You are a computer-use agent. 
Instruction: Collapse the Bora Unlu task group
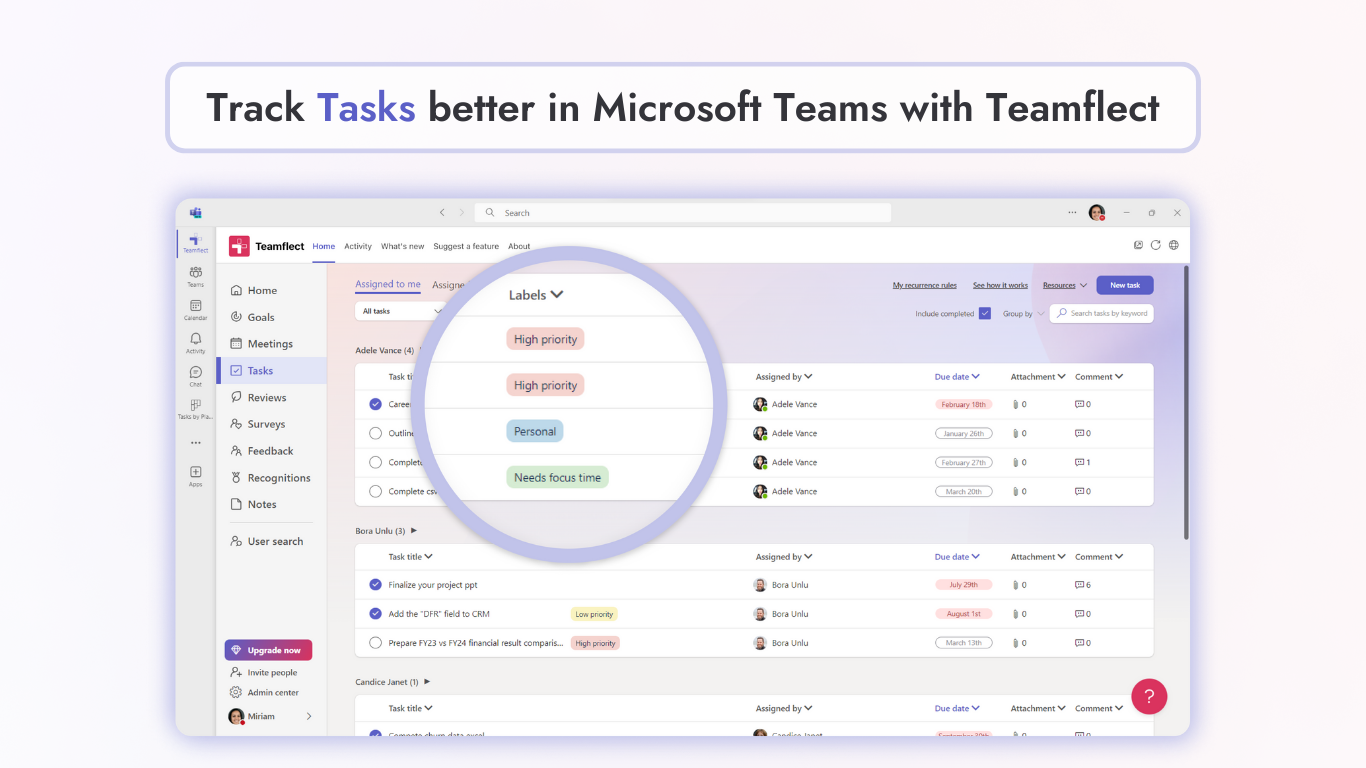(414, 531)
